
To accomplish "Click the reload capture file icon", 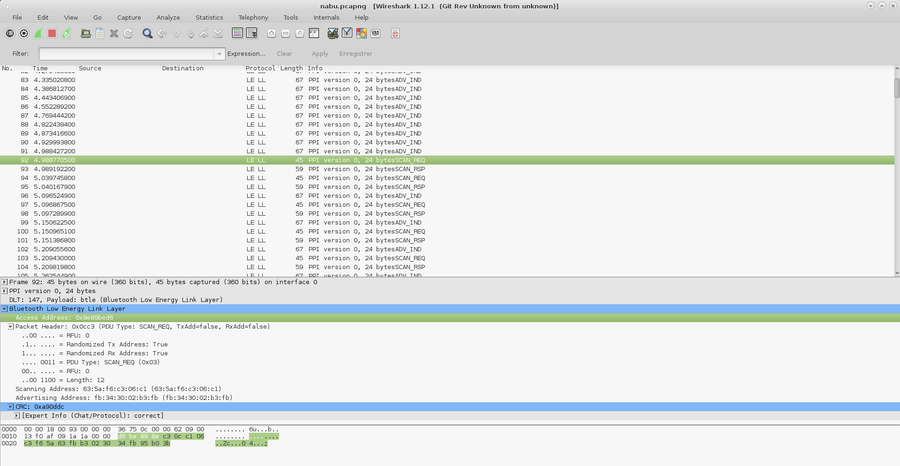I will tap(128, 33).
